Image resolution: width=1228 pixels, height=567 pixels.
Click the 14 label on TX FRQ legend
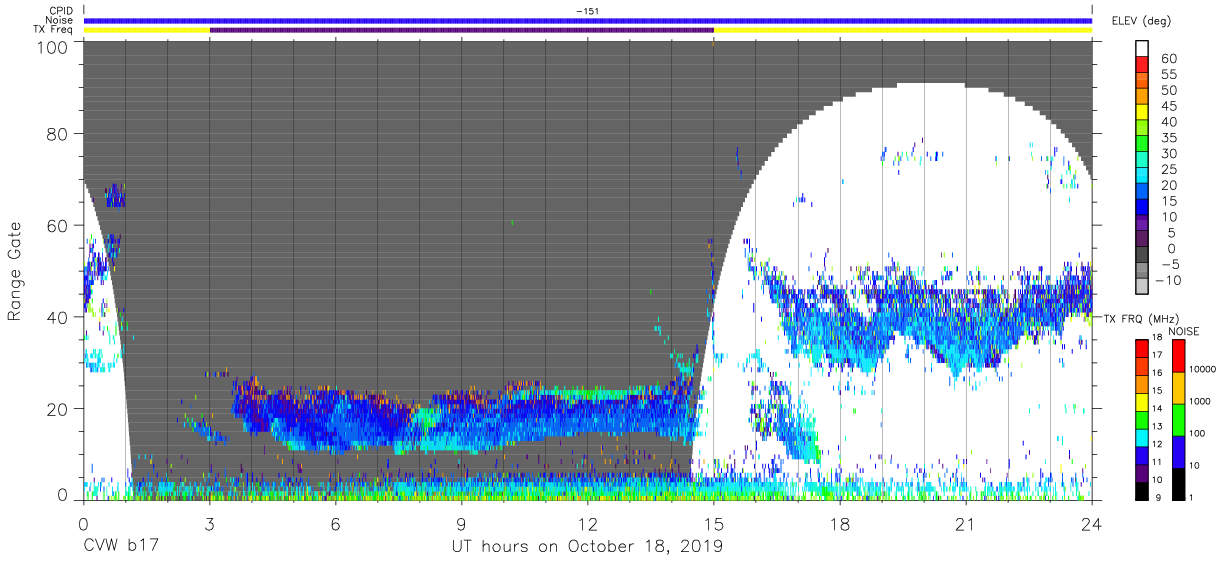(1158, 410)
